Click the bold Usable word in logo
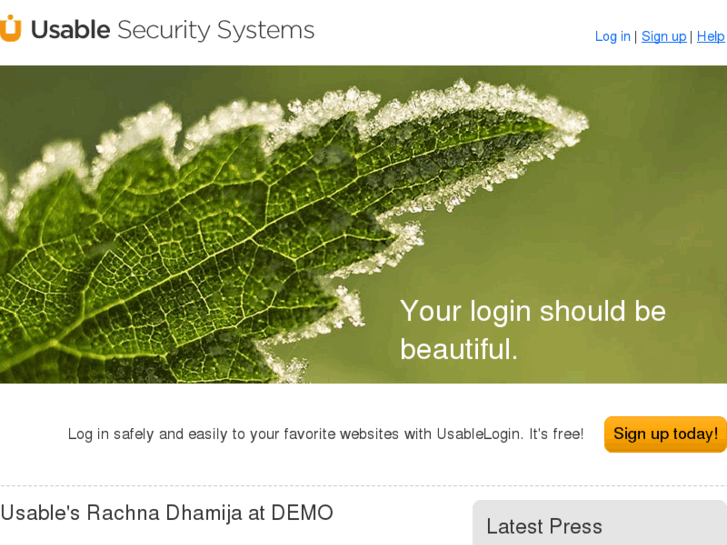Viewport: 727px width, 545px height. point(70,30)
